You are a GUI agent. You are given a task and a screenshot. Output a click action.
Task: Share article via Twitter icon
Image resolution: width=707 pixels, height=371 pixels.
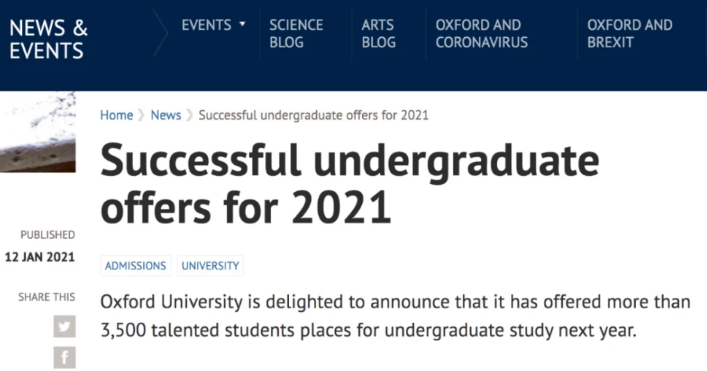[64, 326]
